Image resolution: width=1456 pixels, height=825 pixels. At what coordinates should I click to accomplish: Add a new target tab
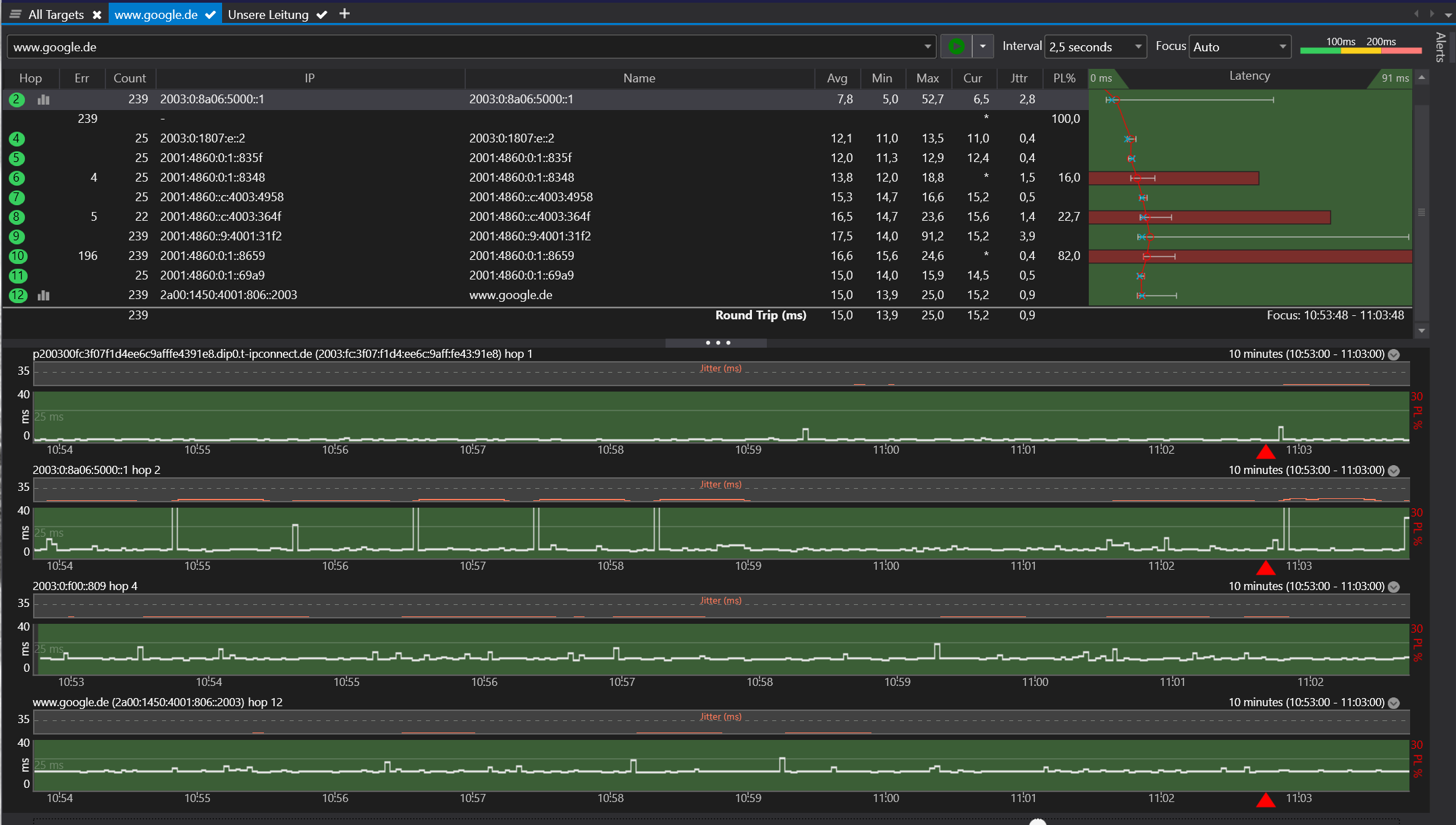[344, 14]
